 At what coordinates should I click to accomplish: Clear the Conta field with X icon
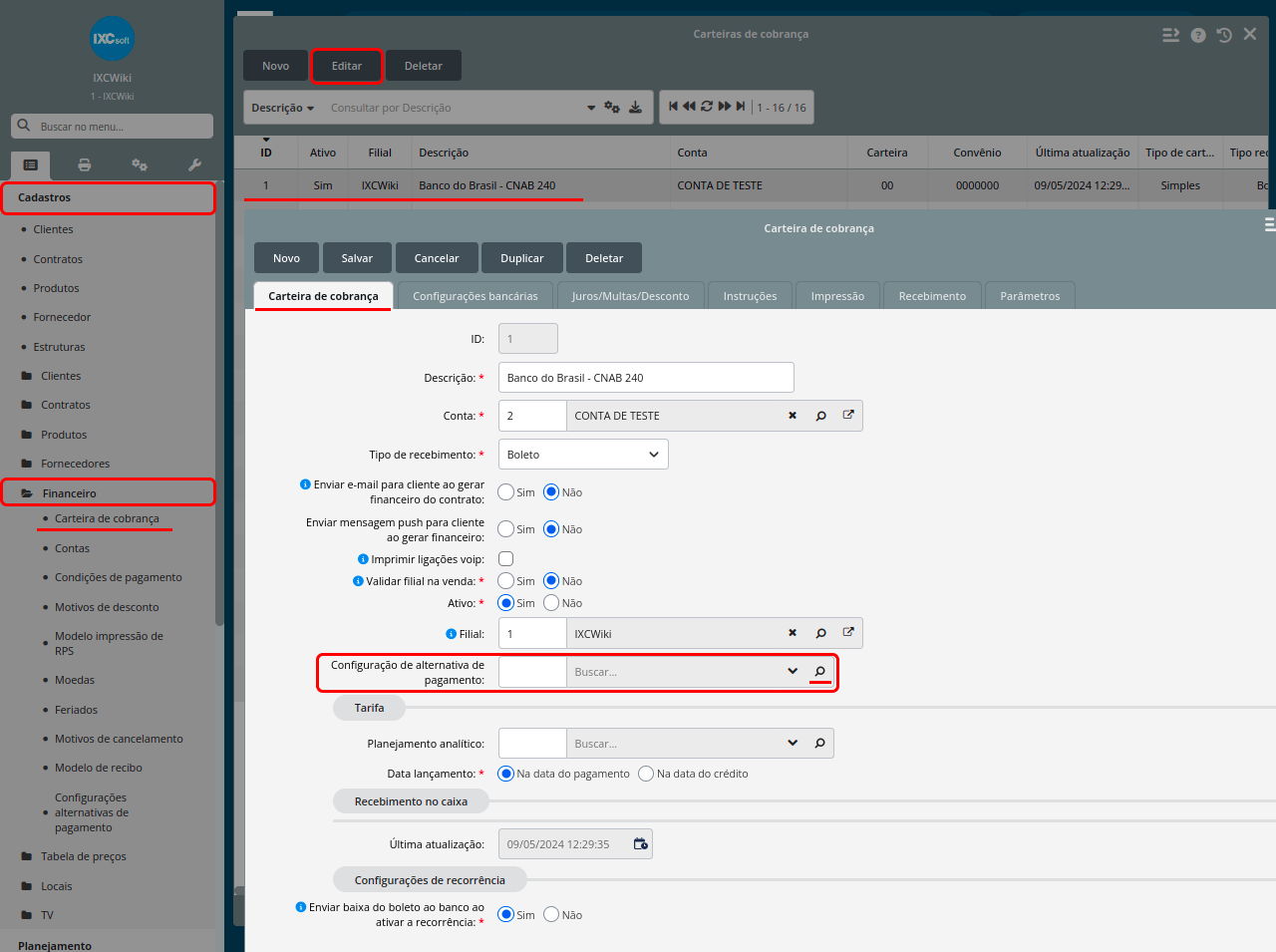click(793, 416)
